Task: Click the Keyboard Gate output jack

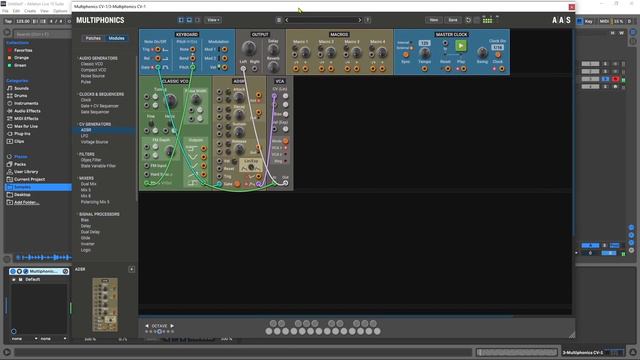Action: (x=158, y=67)
